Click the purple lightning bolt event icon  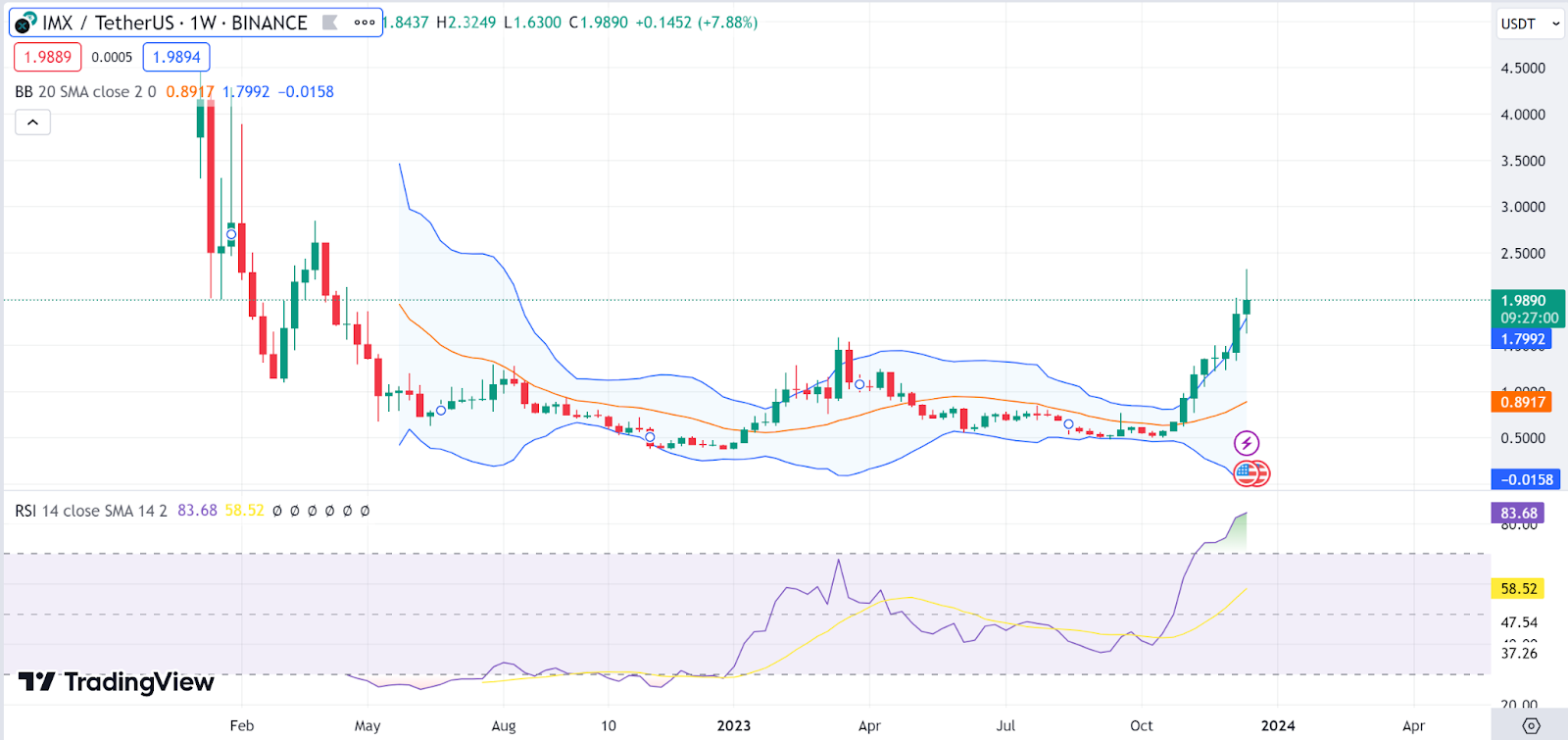click(1247, 443)
